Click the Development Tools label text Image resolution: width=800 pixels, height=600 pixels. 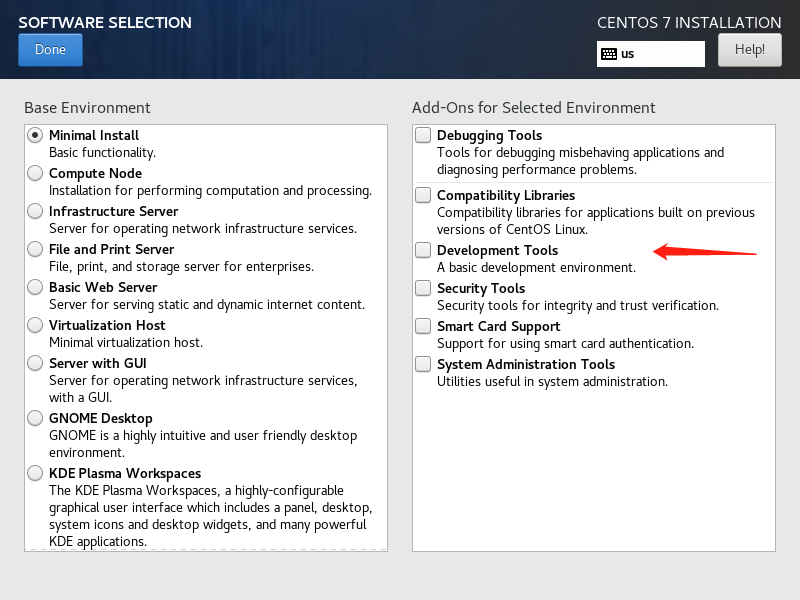[497, 250]
